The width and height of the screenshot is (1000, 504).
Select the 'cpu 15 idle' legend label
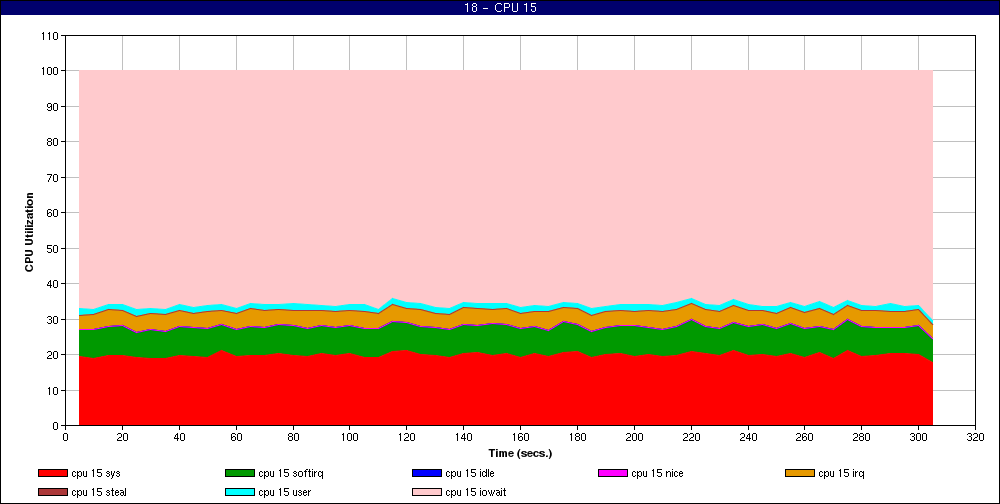pyautogui.click(x=469, y=473)
